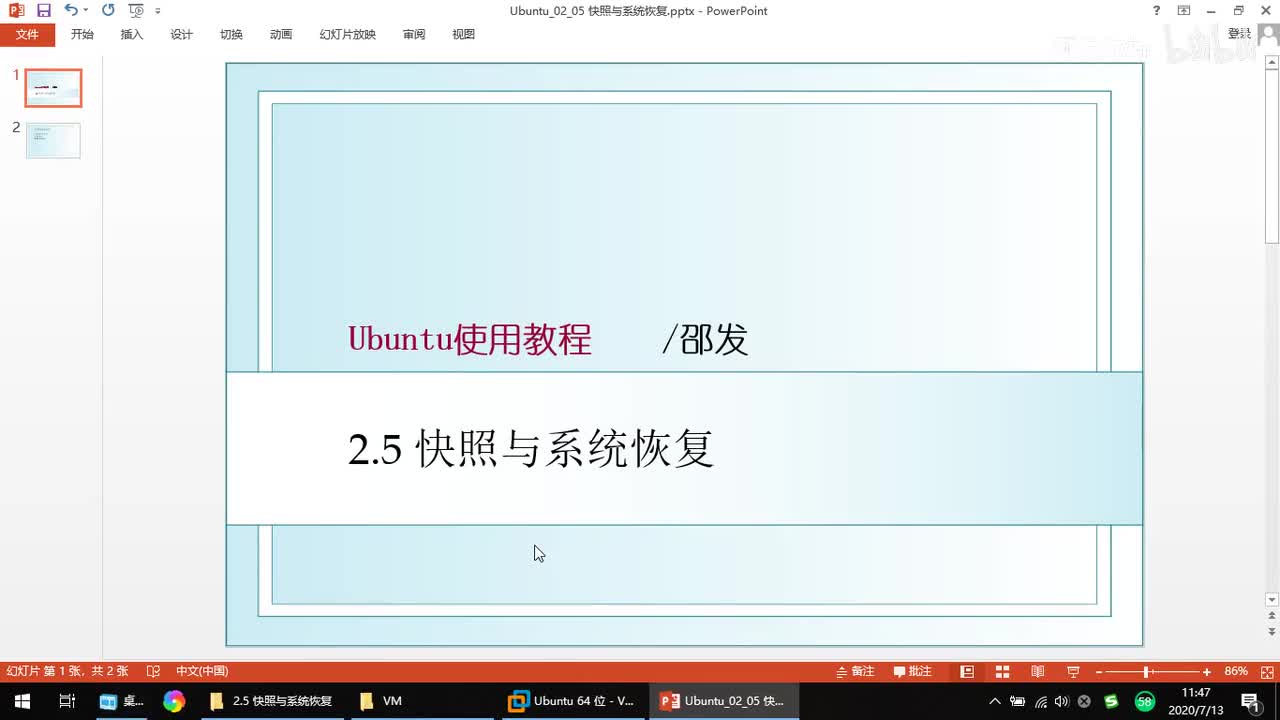Switch to Normal view icon
Image resolution: width=1280 pixels, height=720 pixels.
click(x=967, y=671)
